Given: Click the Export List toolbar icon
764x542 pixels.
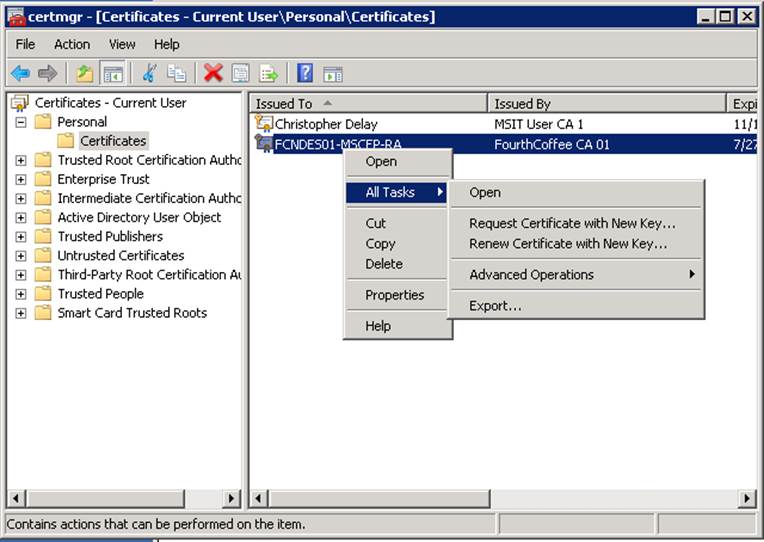Looking at the screenshot, I should [268, 73].
